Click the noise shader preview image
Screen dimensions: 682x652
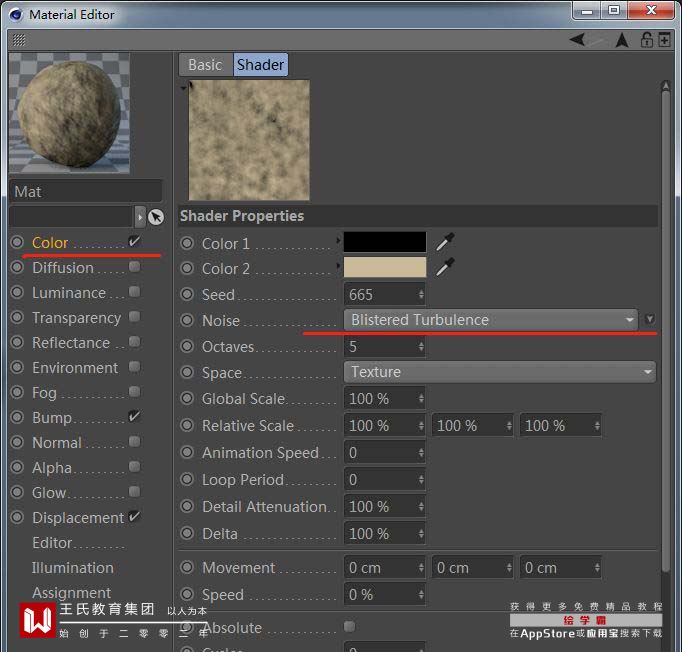pyautogui.click(x=249, y=140)
